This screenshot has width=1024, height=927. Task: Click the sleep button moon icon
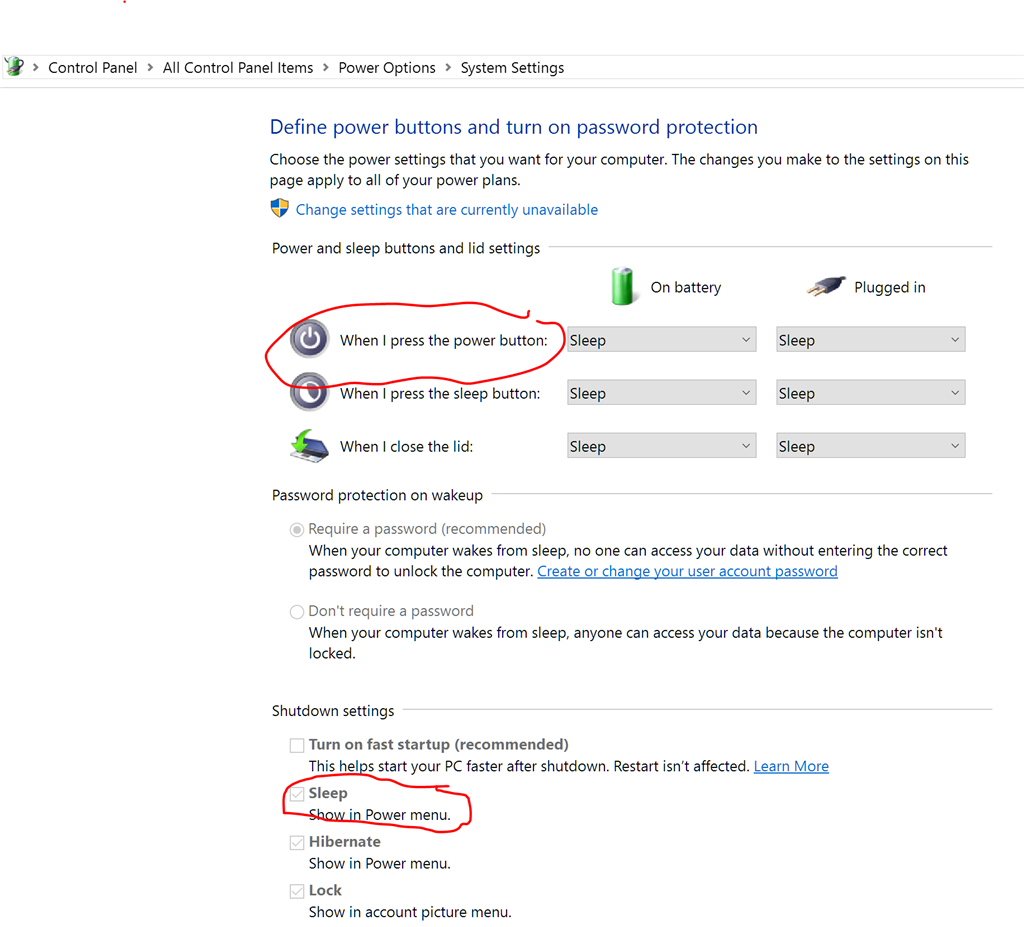310,392
